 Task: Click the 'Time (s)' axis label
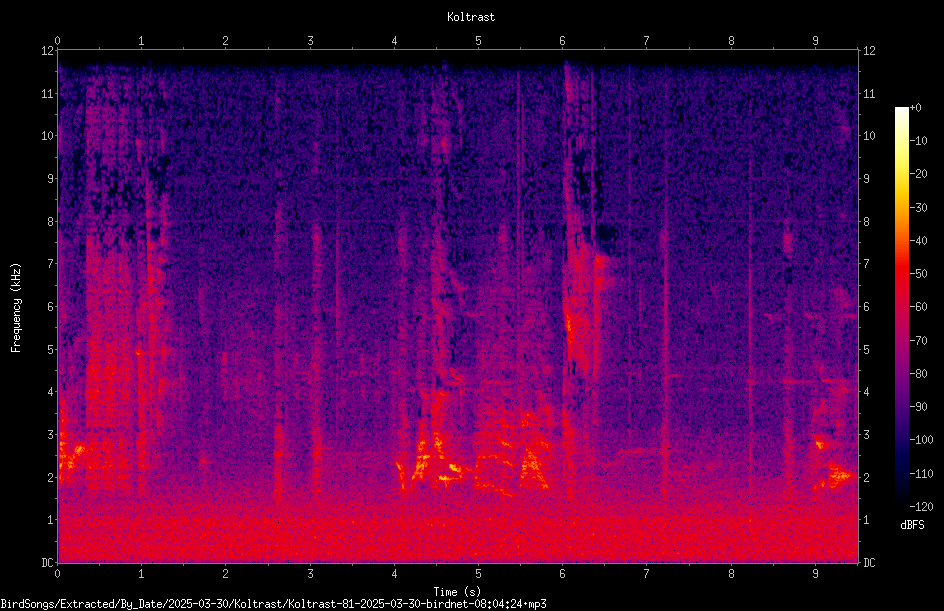pos(457,592)
